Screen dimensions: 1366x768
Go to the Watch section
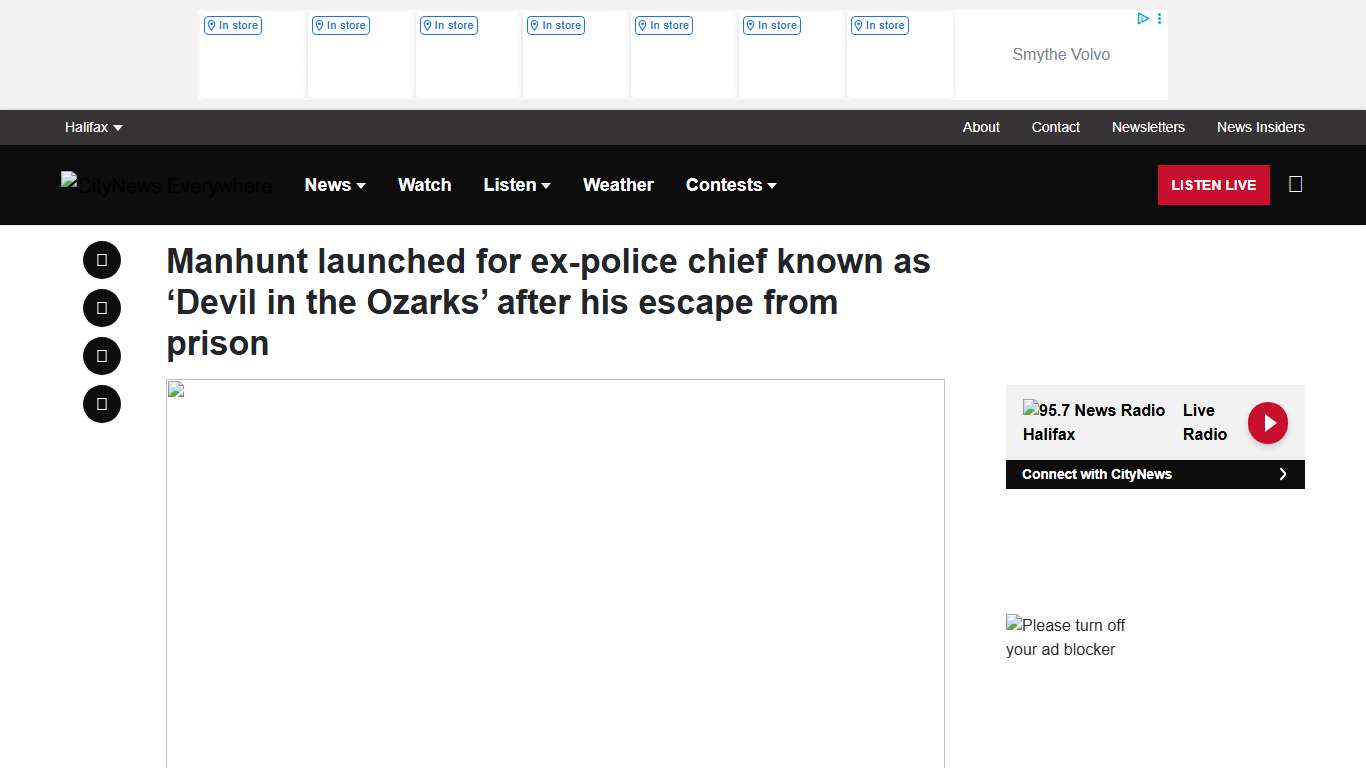pos(424,185)
